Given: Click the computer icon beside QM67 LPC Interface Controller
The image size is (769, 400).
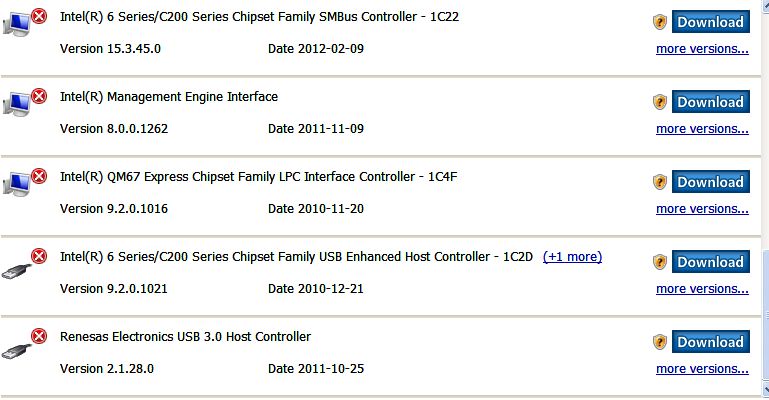Looking at the screenshot, I should pyautogui.click(x=17, y=183).
